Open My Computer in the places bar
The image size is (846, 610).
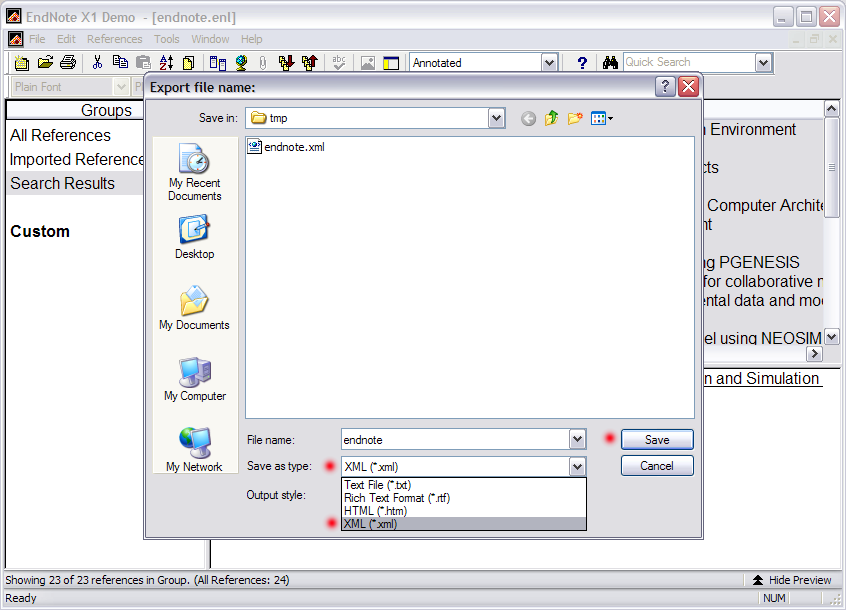pos(194,379)
